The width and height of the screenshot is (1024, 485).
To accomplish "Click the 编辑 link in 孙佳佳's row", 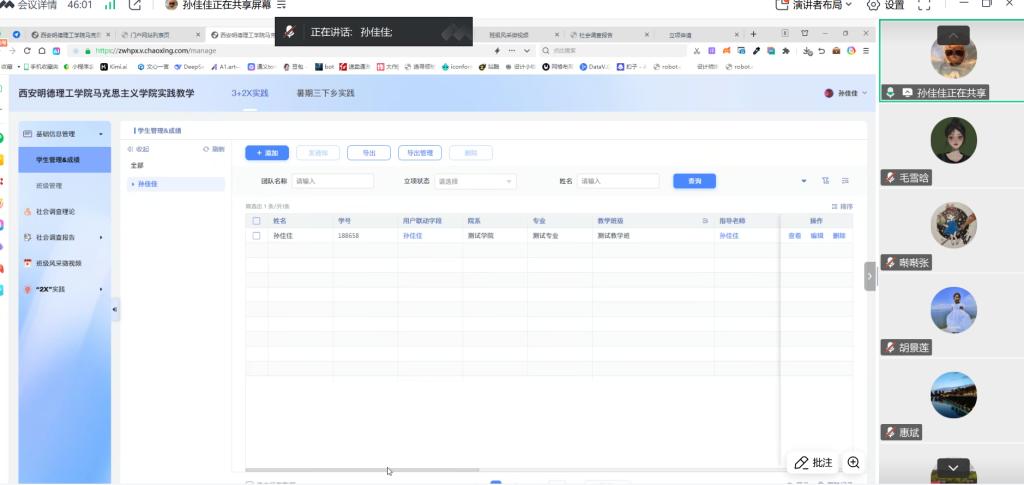I will 817,236.
